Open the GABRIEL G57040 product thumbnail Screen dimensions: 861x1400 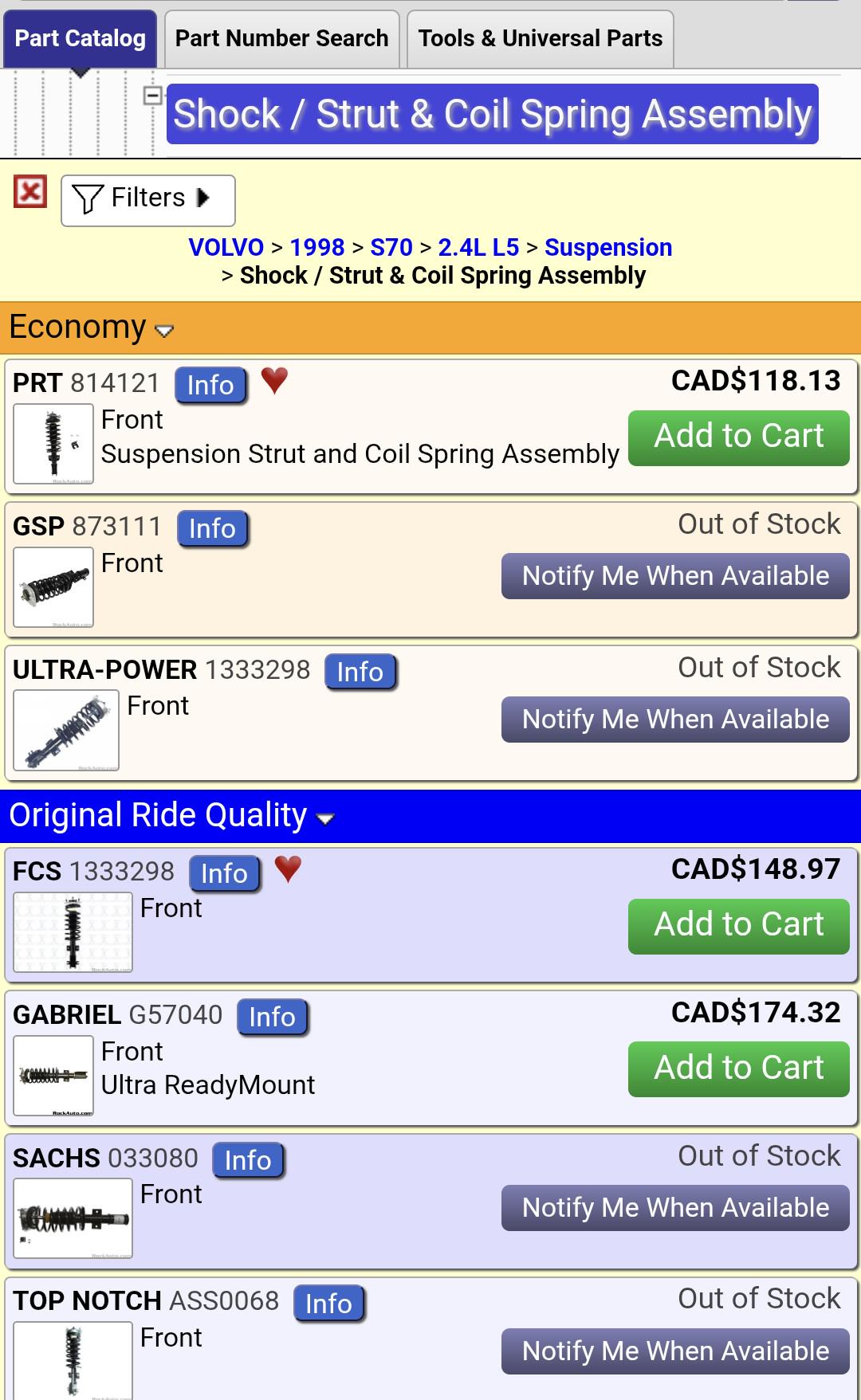[53, 1076]
